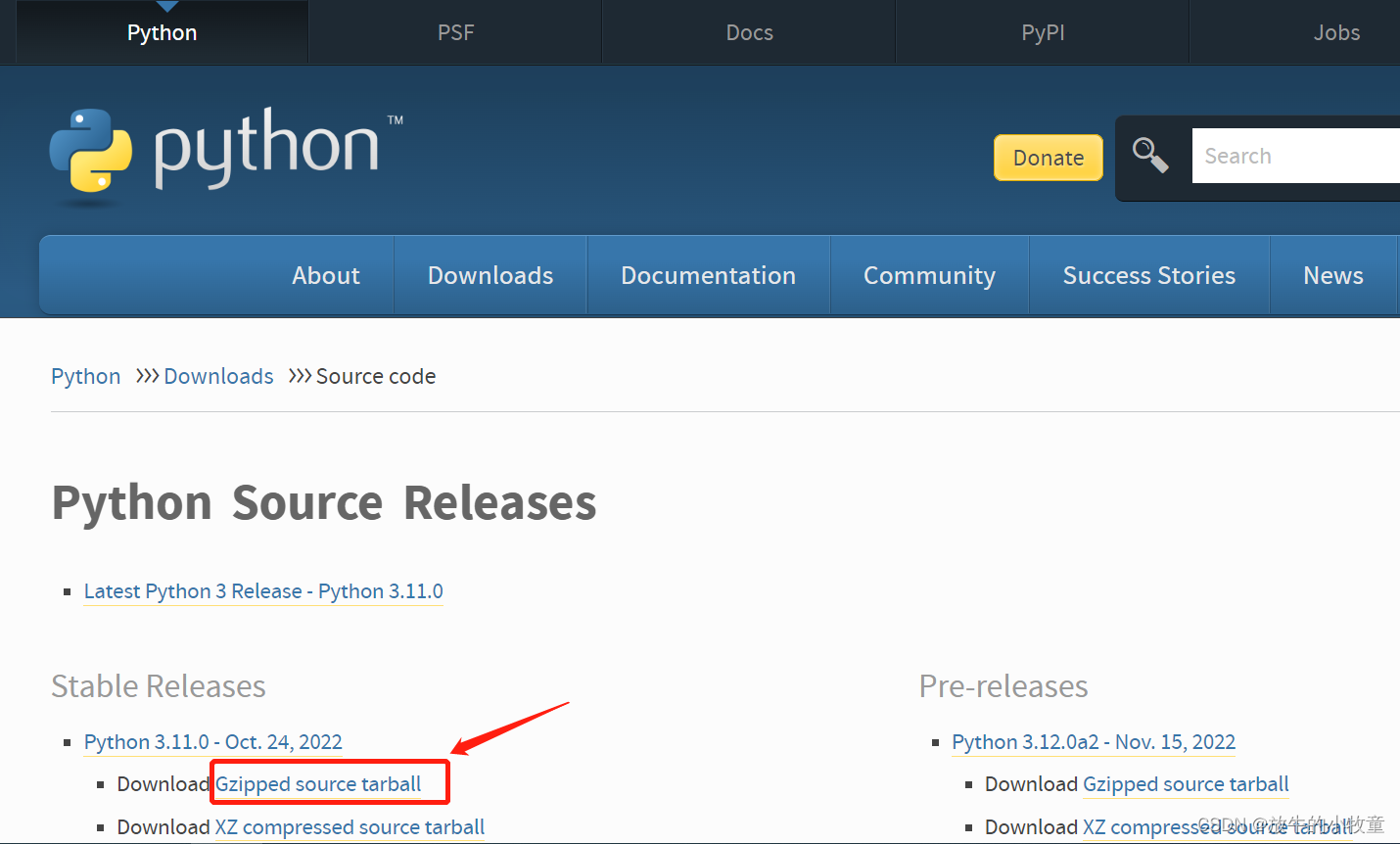Open the Documentation menu
1400x844 pixels.
708,275
